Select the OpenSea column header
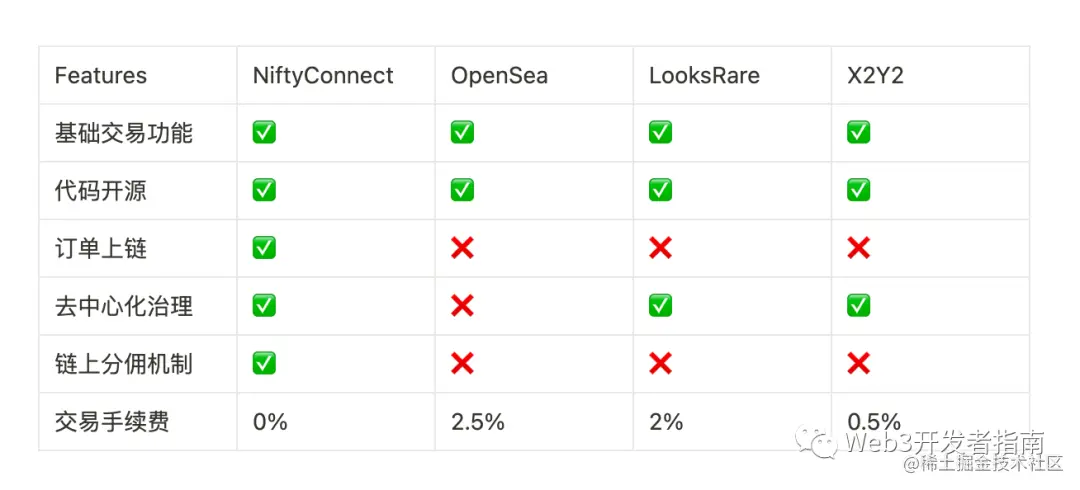Image resolution: width=1080 pixels, height=490 pixels. [x=499, y=75]
